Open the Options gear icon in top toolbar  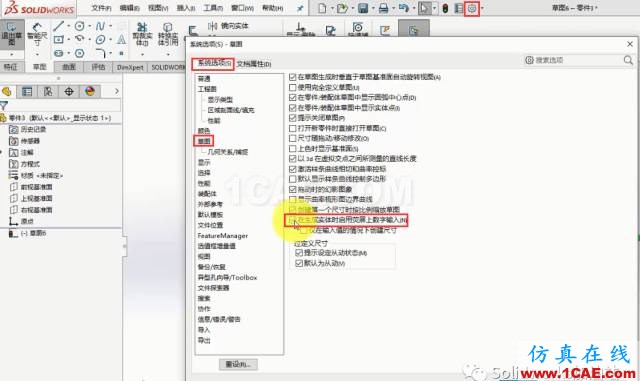(x=472, y=8)
